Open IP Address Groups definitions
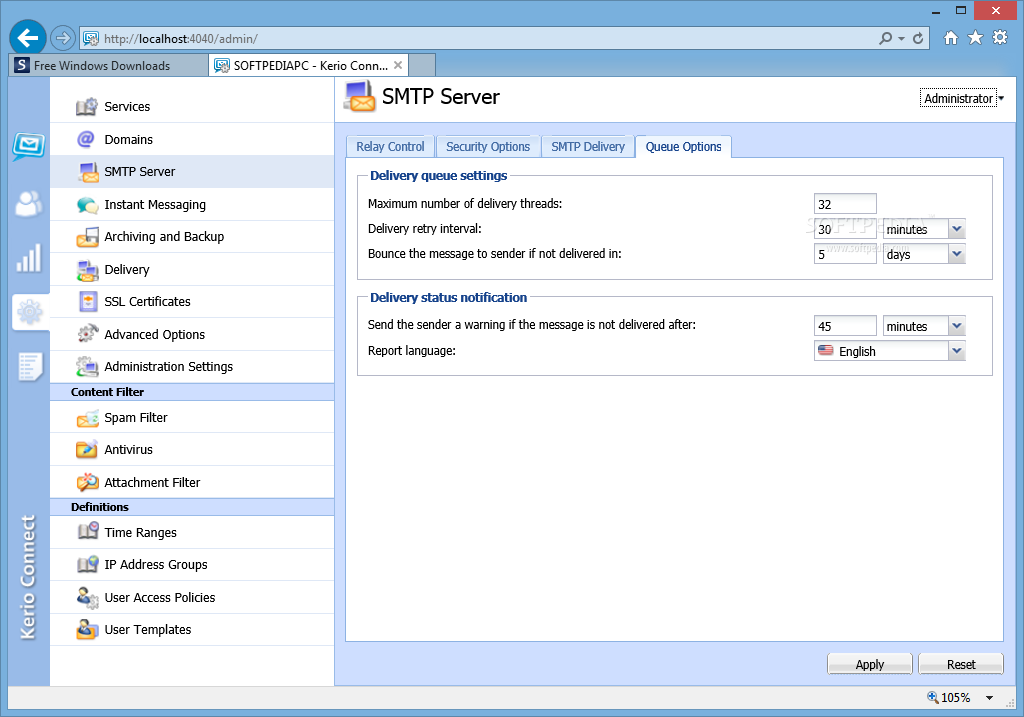1024x717 pixels. coord(192,565)
